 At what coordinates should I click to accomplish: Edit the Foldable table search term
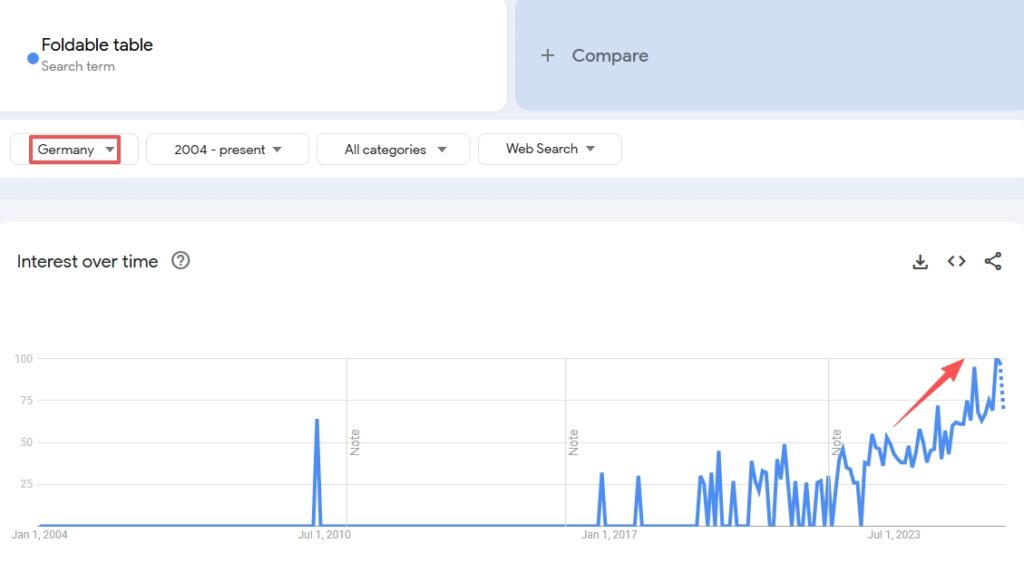pyautogui.click(x=97, y=45)
